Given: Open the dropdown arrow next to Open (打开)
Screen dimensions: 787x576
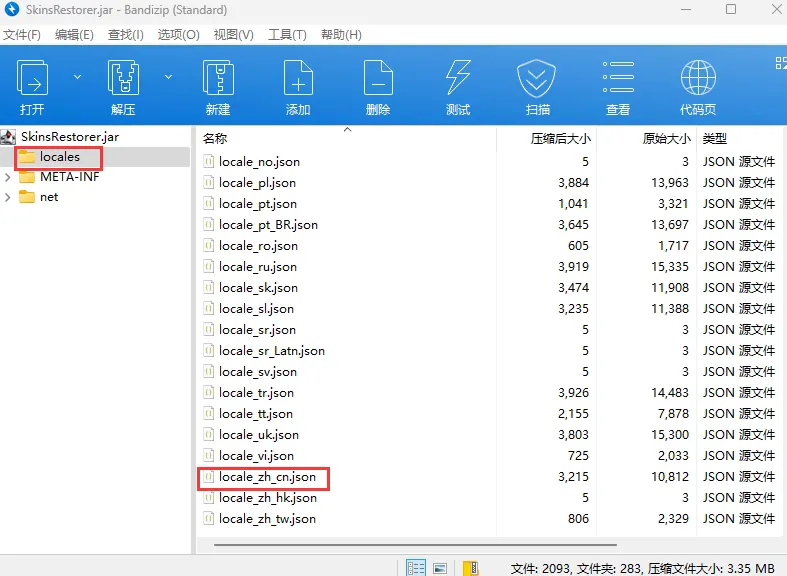Looking at the screenshot, I should pyautogui.click(x=77, y=76).
